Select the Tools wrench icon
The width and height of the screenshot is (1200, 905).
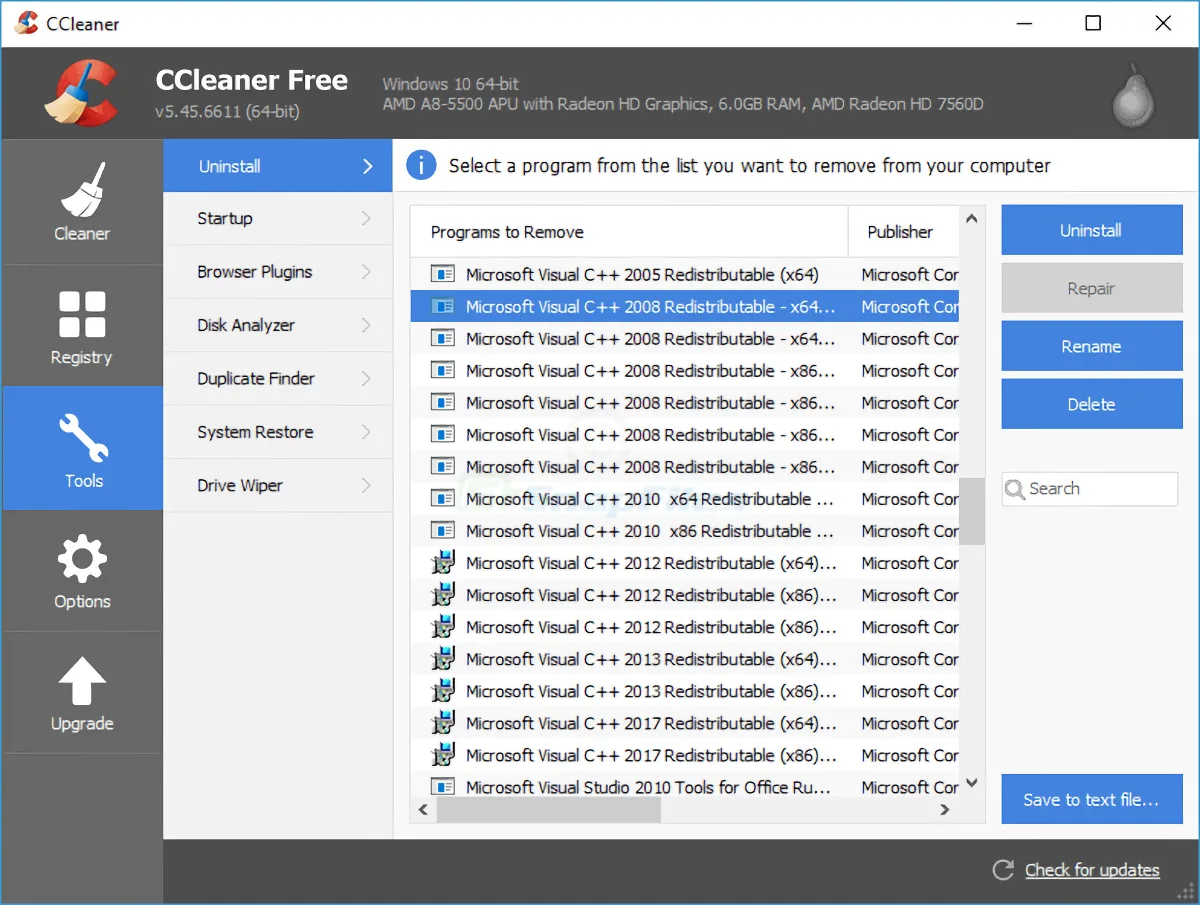pos(82,438)
